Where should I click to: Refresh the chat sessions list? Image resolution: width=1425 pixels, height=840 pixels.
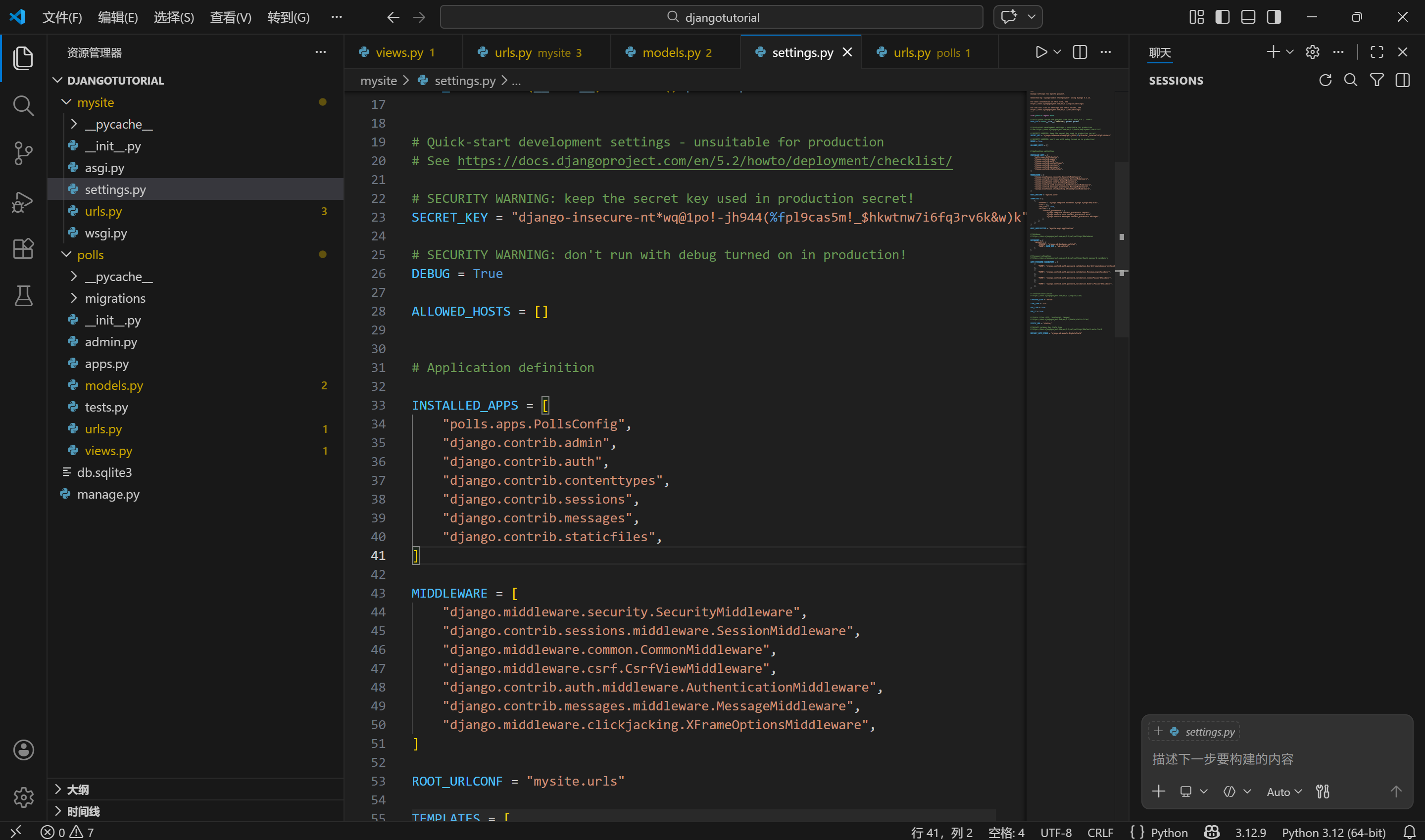(x=1325, y=80)
